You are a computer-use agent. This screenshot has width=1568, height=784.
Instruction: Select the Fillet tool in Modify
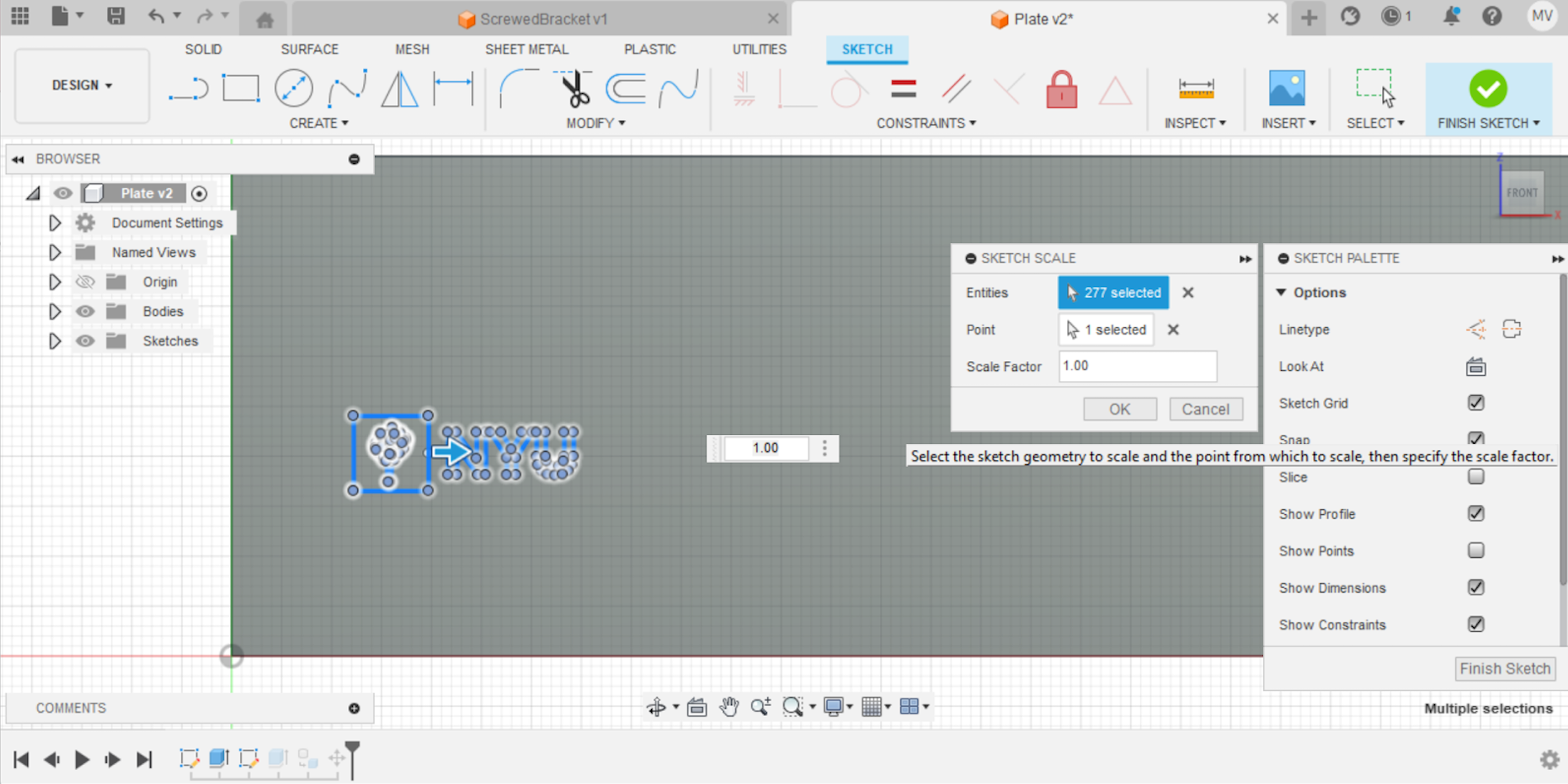point(519,88)
